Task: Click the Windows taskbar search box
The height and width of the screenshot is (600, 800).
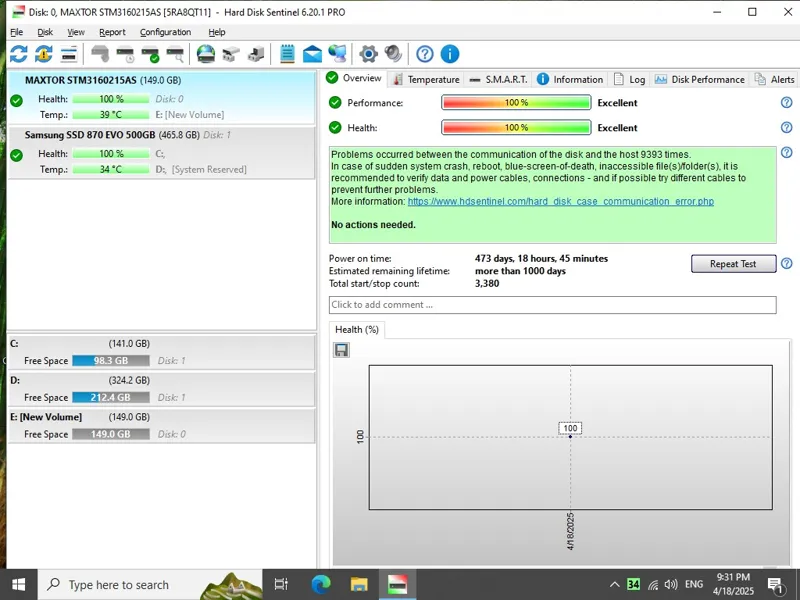Action: [149, 584]
